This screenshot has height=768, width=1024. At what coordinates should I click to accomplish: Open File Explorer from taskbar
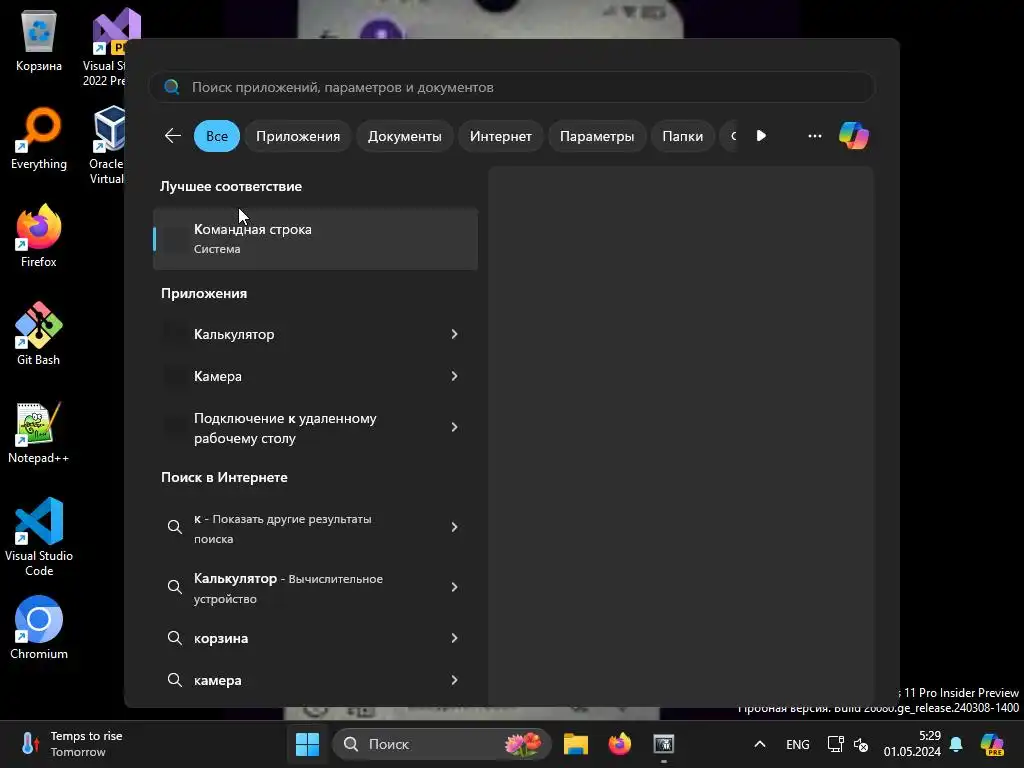click(x=576, y=744)
